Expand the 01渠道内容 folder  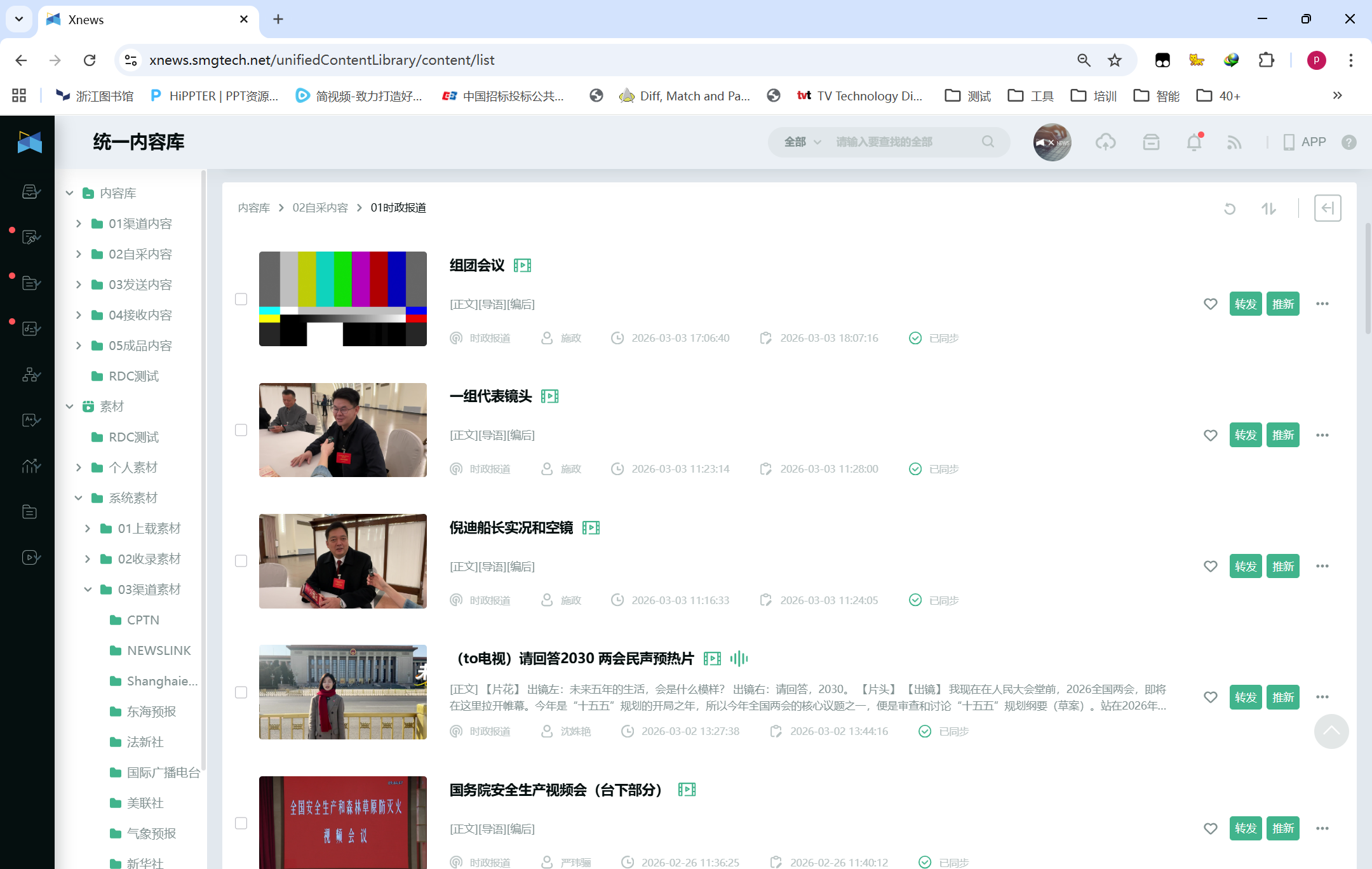(79, 224)
